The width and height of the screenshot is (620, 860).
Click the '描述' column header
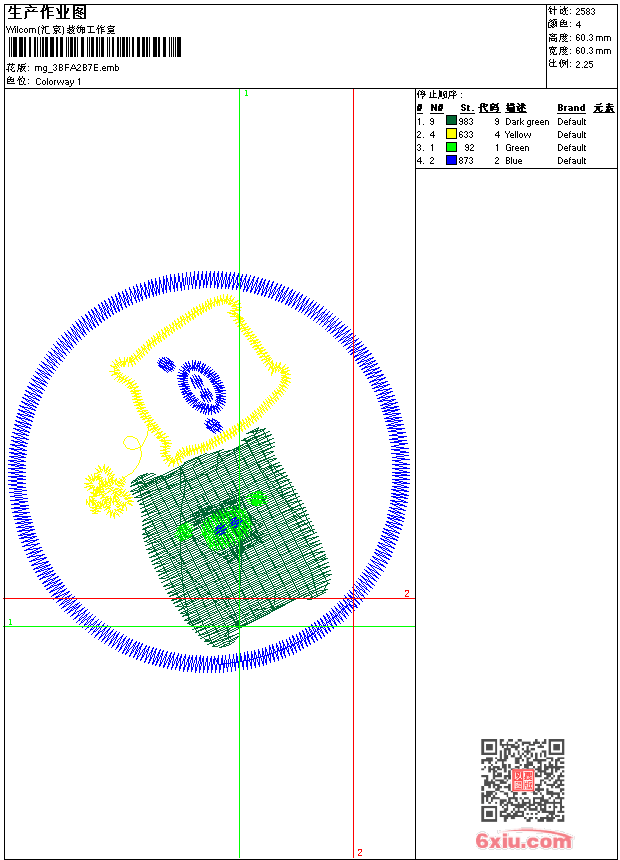point(516,108)
